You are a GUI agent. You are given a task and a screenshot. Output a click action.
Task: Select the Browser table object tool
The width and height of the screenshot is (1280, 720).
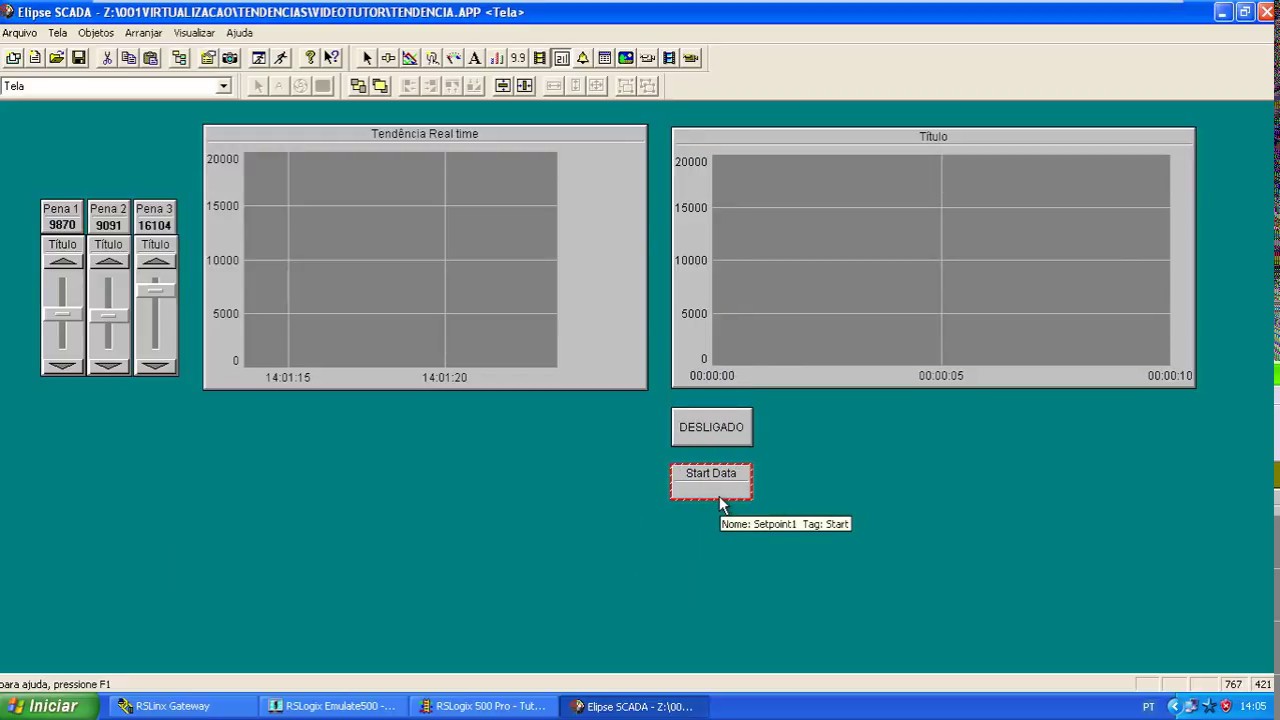coord(605,58)
